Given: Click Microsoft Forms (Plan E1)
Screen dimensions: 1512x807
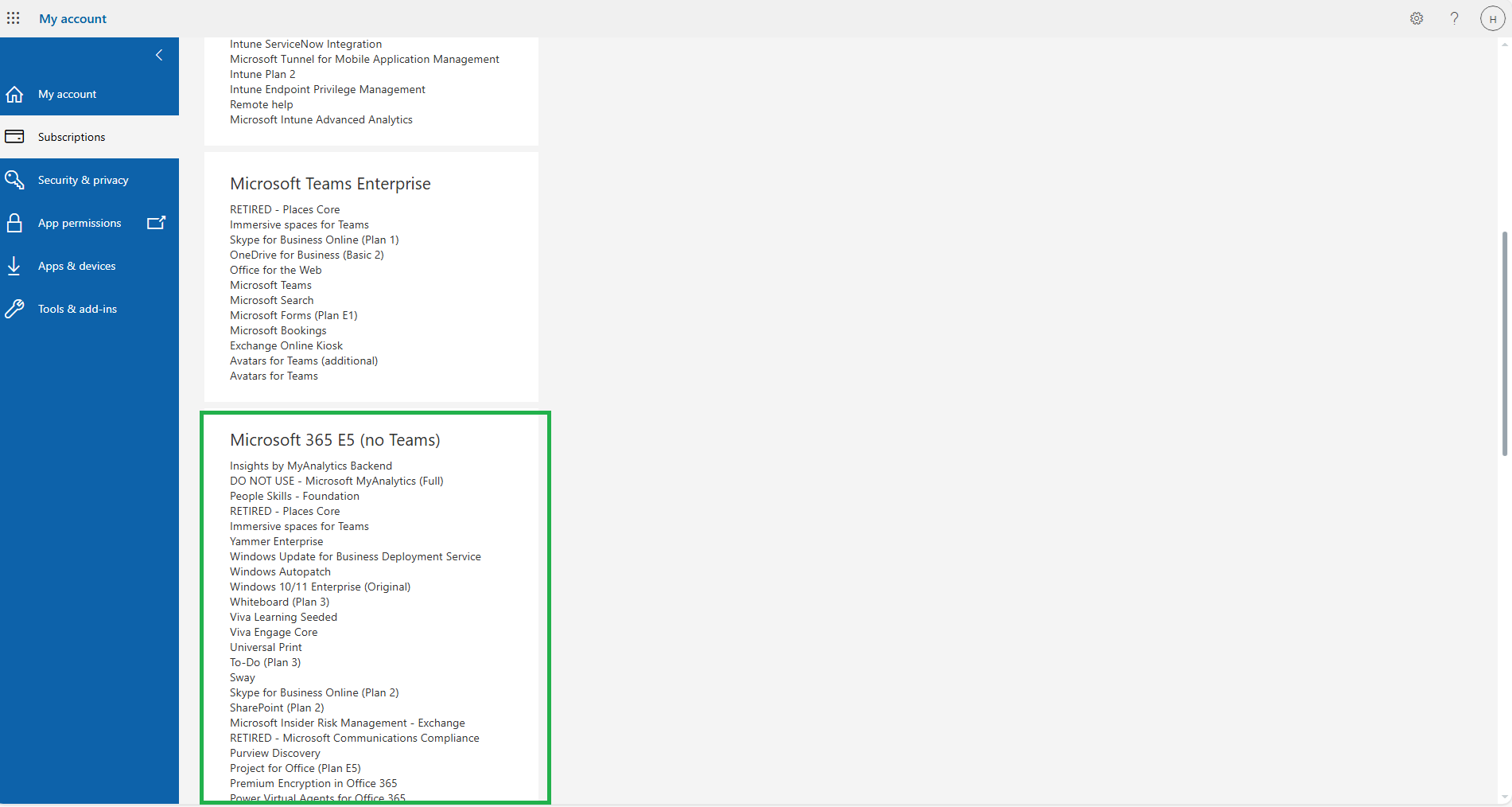Looking at the screenshot, I should 293,315.
